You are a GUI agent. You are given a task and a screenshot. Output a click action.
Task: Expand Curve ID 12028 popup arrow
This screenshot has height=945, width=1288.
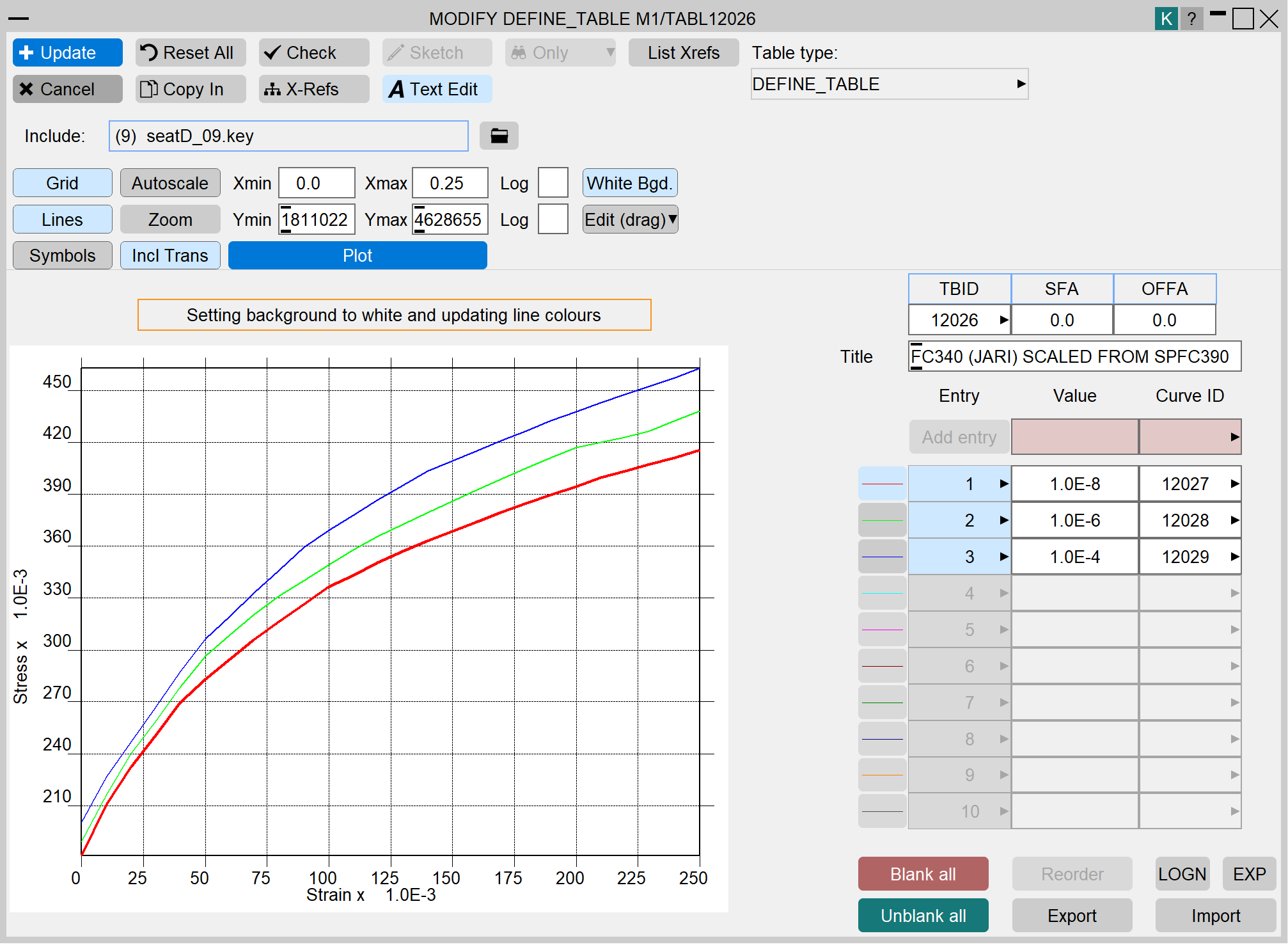click(x=1235, y=520)
